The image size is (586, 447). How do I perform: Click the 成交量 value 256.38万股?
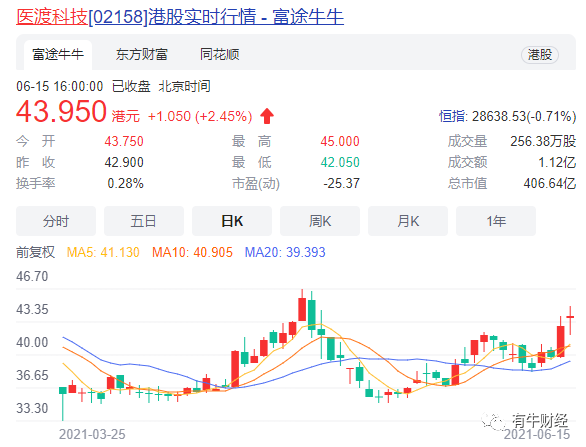(x=543, y=141)
